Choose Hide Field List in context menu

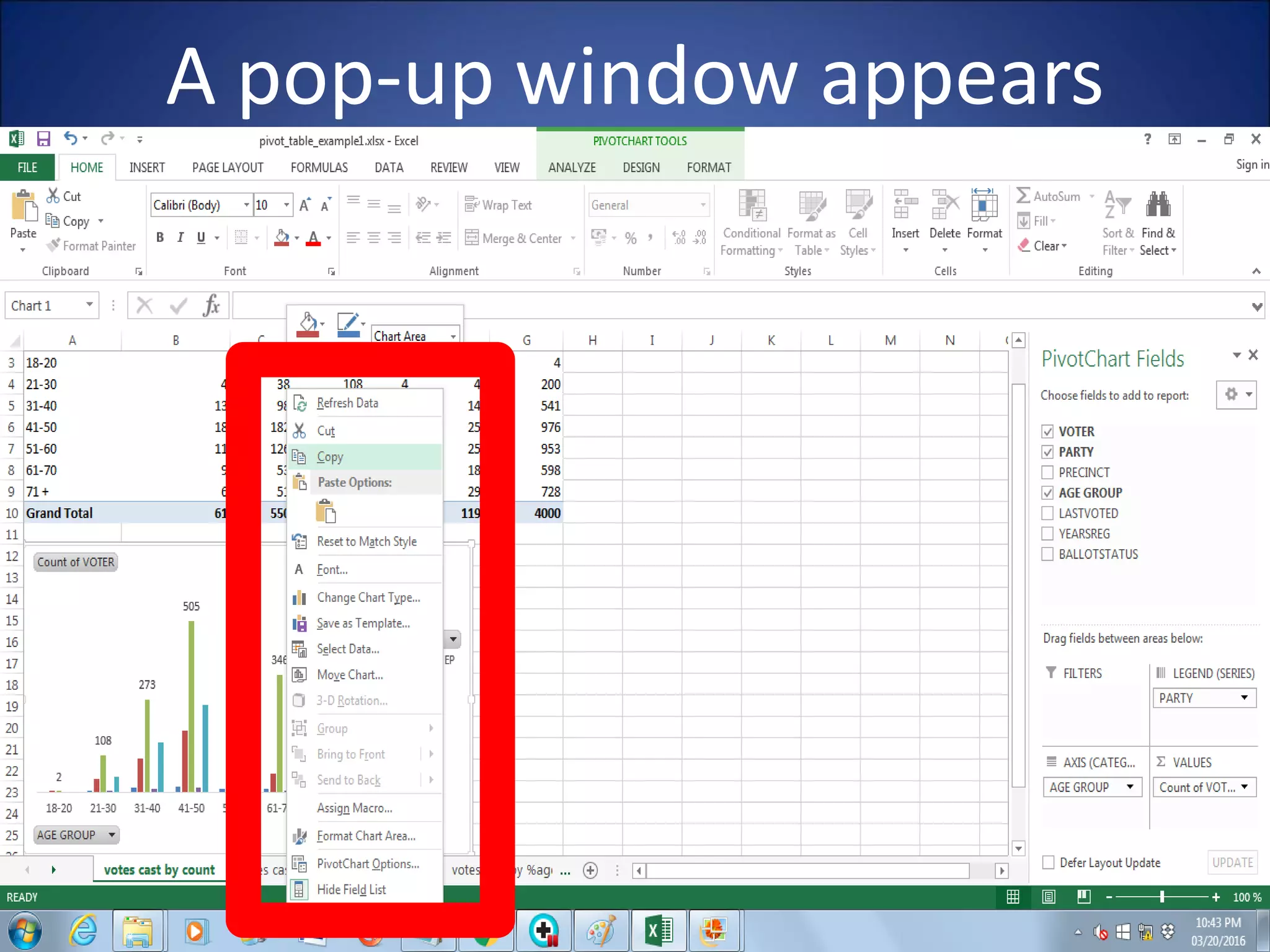click(x=366, y=889)
